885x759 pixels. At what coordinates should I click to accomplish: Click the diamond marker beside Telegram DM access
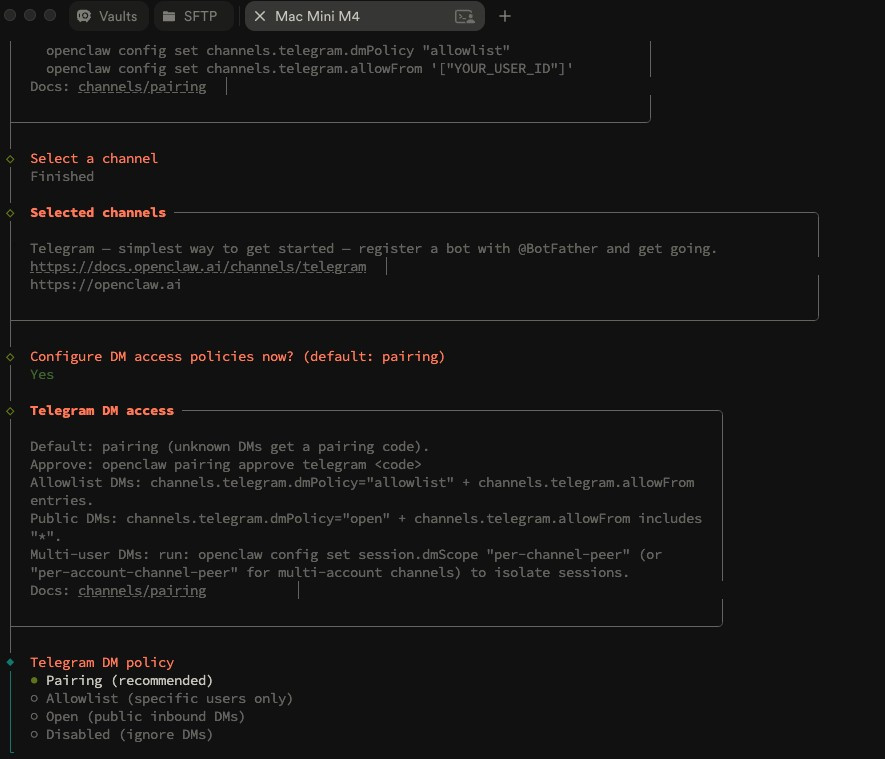10,410
